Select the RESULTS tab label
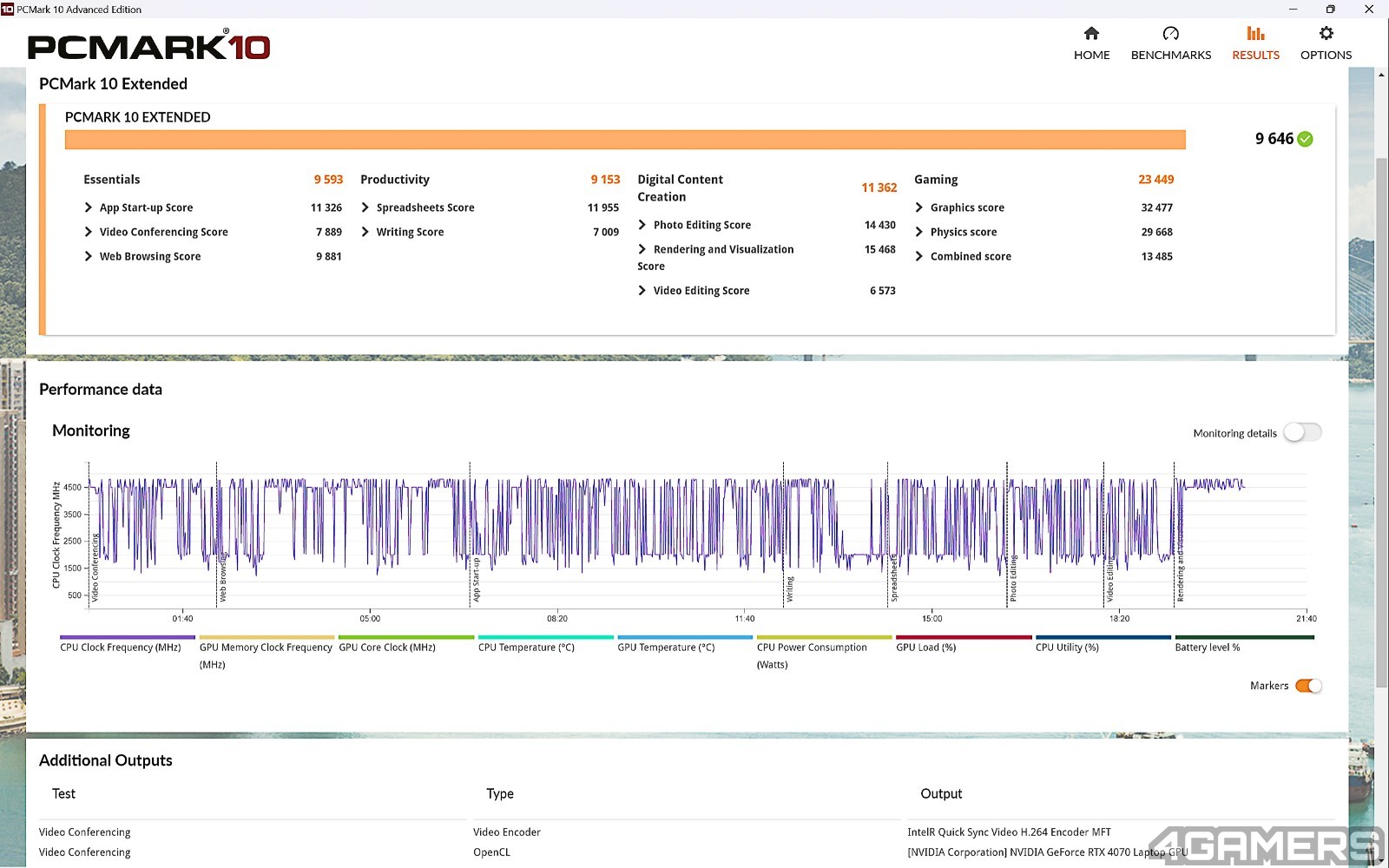 (1255, 55)
